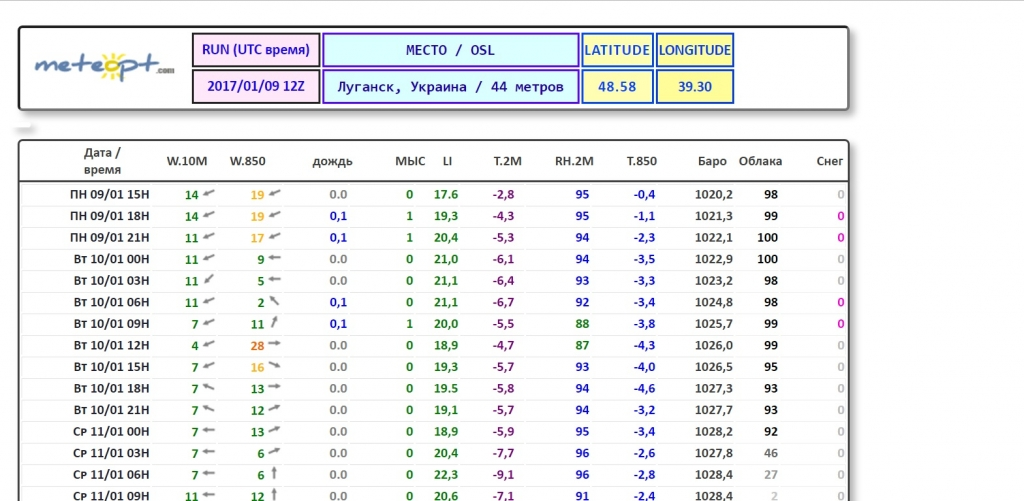Click cloud value 46 in Ср 11/01 03Н row
This screenshot has width=1024, height=501.
771,453
